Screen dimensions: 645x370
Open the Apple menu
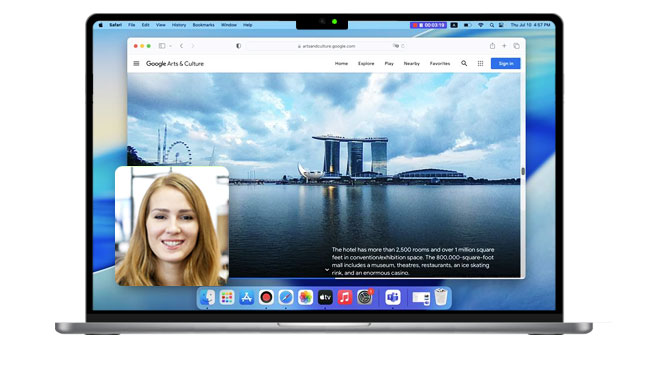[x=100, y=25]
